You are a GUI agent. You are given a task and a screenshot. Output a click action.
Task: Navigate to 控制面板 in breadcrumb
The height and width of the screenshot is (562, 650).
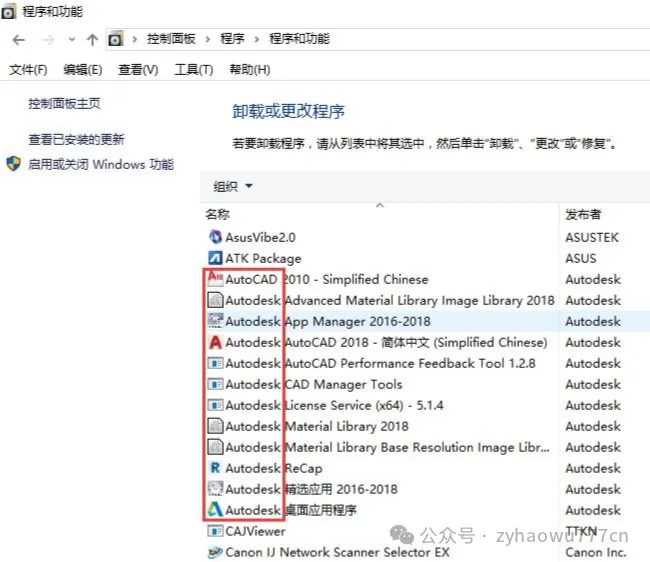[171, 39]
